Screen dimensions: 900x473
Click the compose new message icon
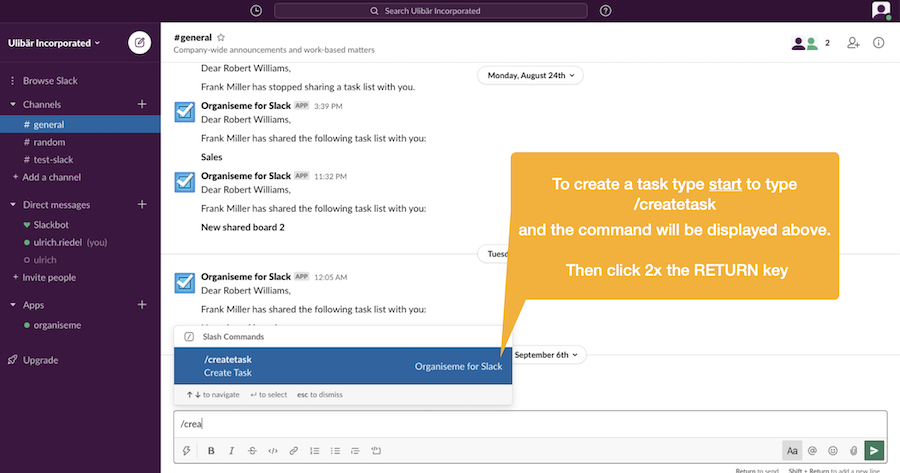(139, 42)
